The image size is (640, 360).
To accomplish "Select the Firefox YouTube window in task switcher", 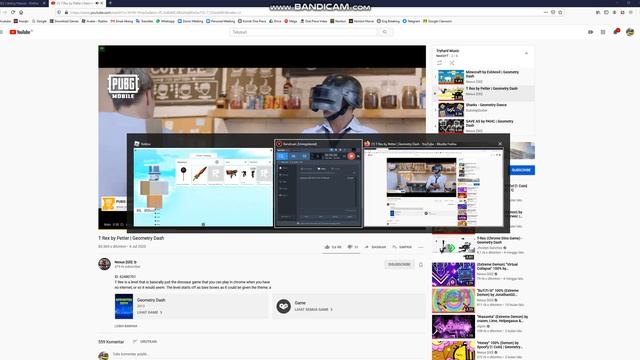I will point(433,184).
